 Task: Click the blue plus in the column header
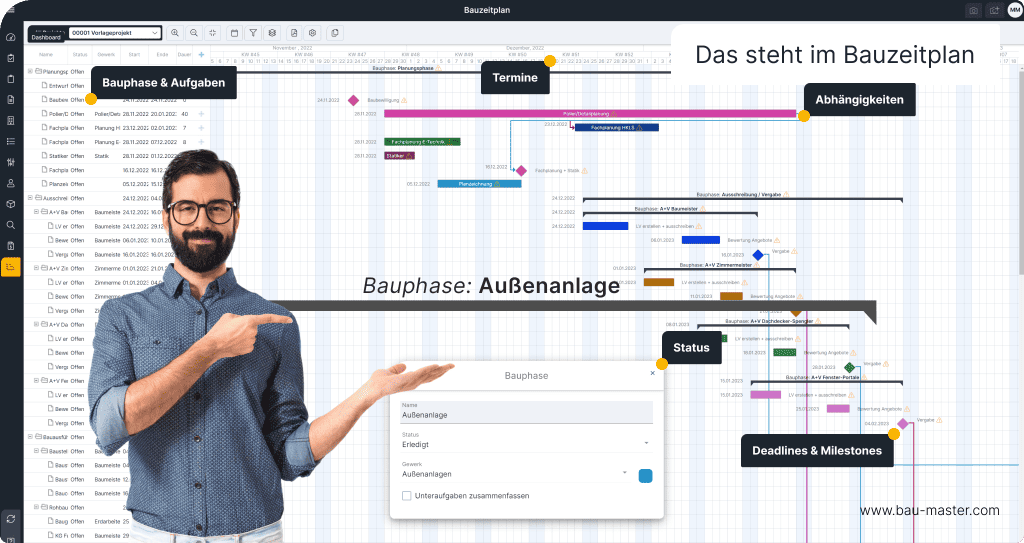(201, 55)
